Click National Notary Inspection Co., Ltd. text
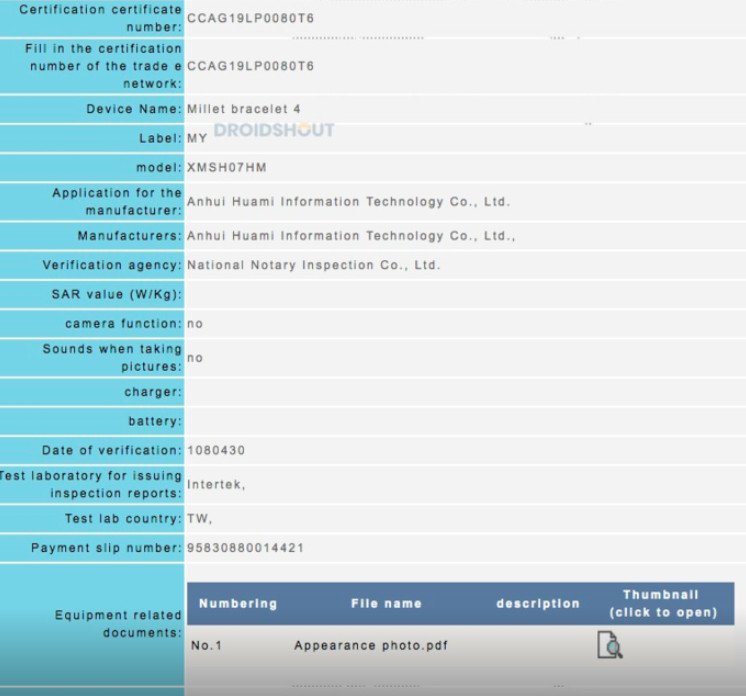Image resolution: width=746 pixels, height=696 pixels. (x=314, y=265)
